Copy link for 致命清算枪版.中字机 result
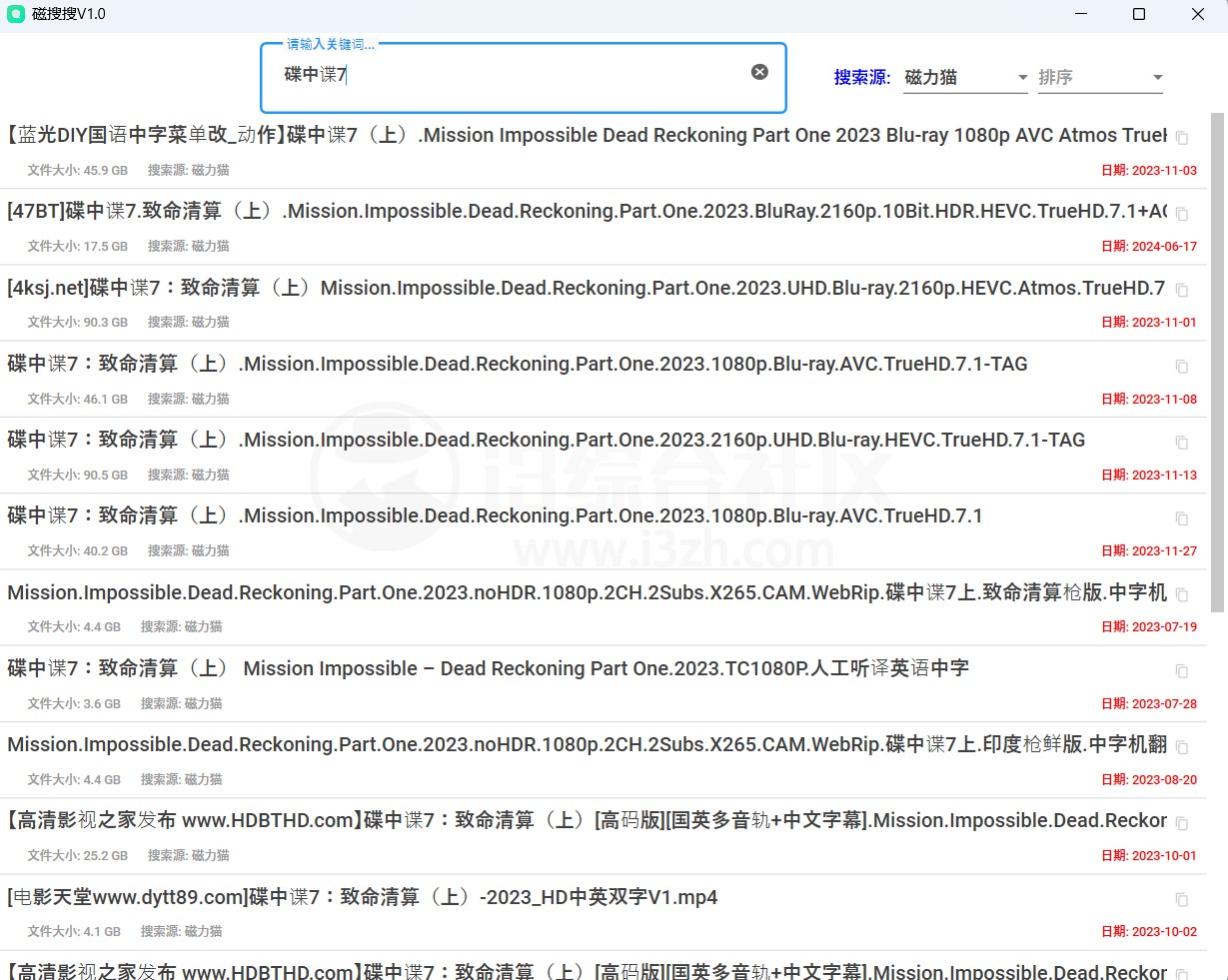 1182,594
